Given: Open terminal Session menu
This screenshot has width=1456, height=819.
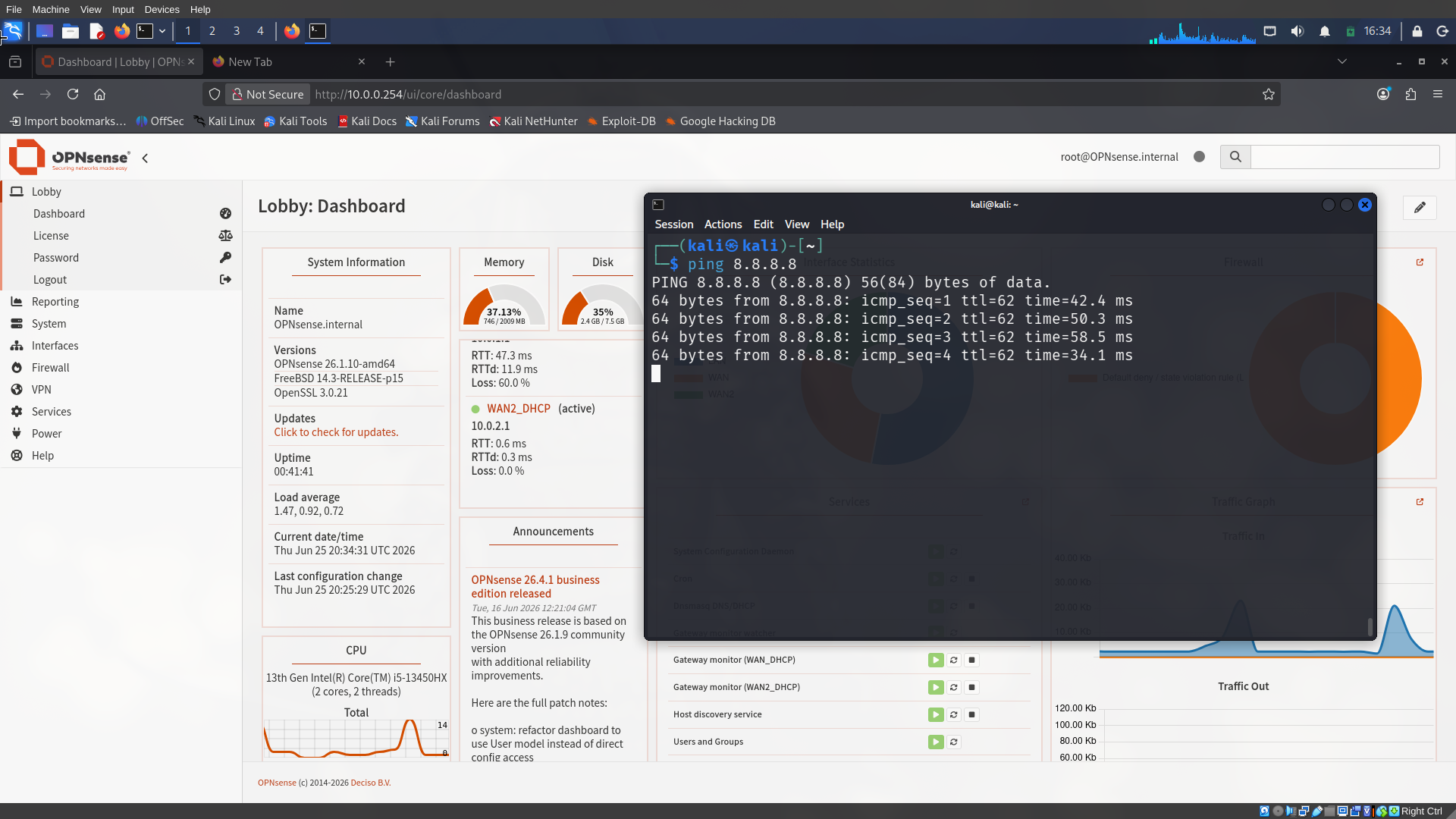Looking at the screenshot, I should [x=673, y=224].
